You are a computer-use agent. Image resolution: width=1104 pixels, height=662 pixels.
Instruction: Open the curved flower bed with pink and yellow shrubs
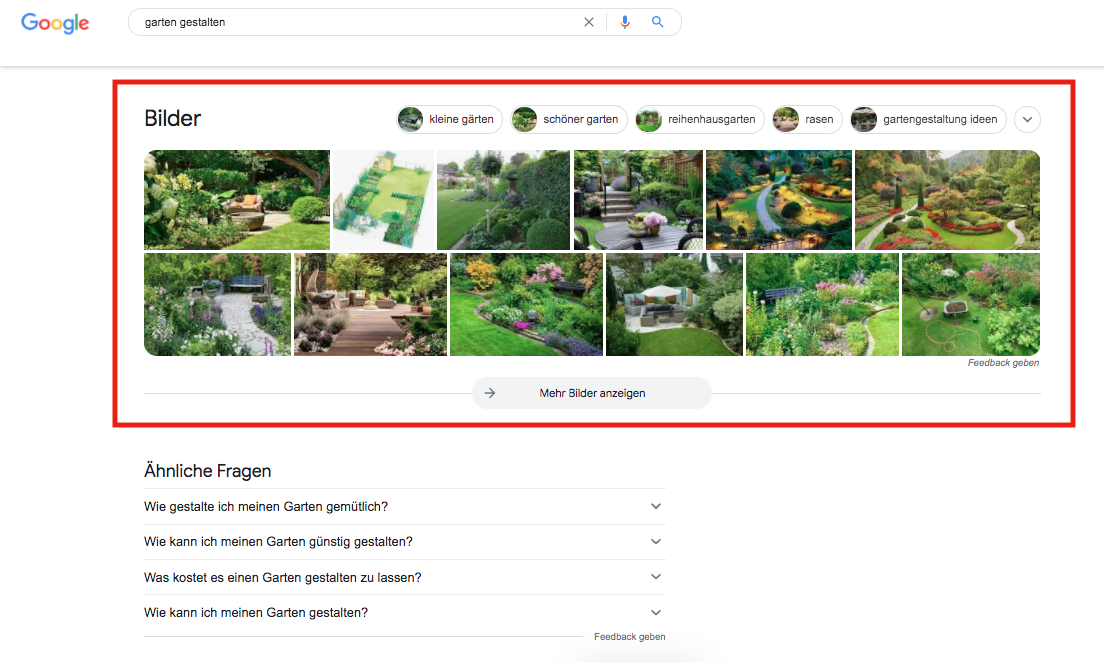click(x=526, y=304)
